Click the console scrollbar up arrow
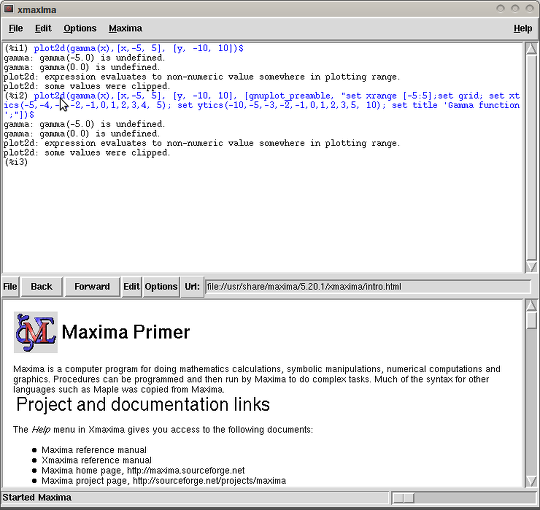This screenshot has width=540, height=510. 531,49
